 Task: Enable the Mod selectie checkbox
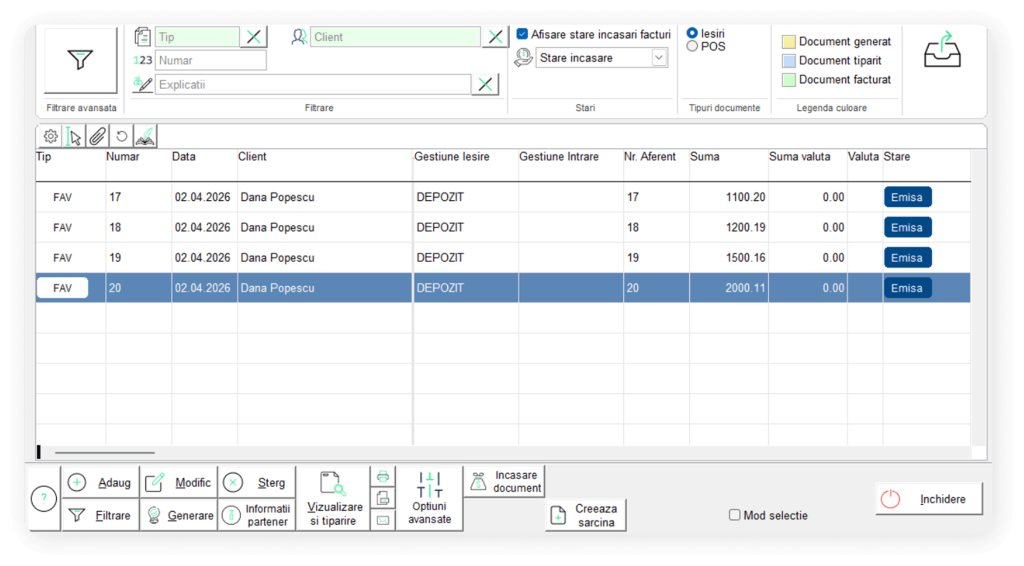click(x=735, y=515)
